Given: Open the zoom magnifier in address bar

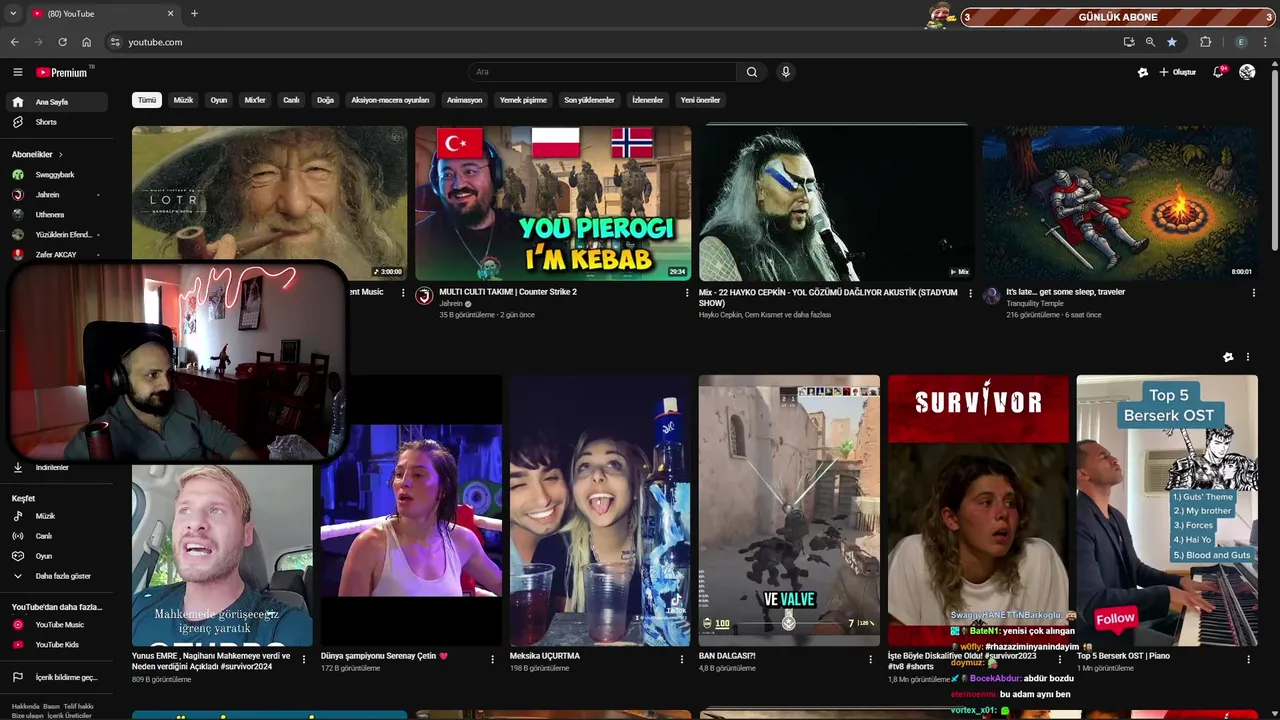Looking at the screenshot, I should 1150,42.
